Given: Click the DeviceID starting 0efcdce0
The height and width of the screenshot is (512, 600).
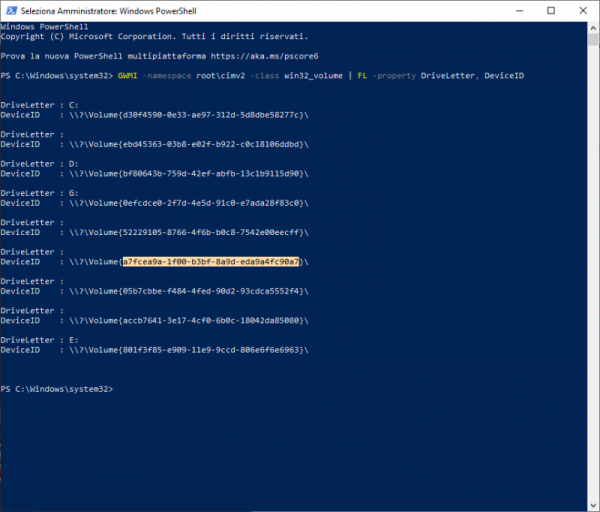Looking at the screenshot, I should (x=189, y=203).
